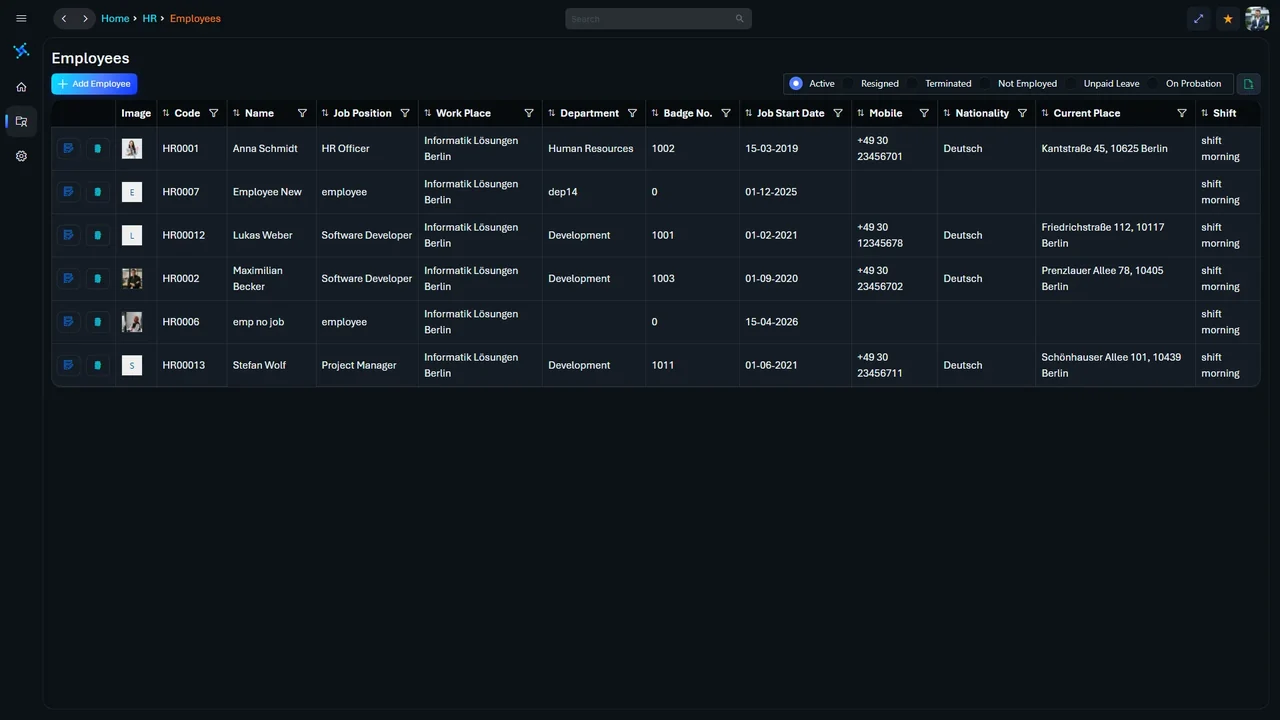Select the Resigned status filter

[848, 84]
